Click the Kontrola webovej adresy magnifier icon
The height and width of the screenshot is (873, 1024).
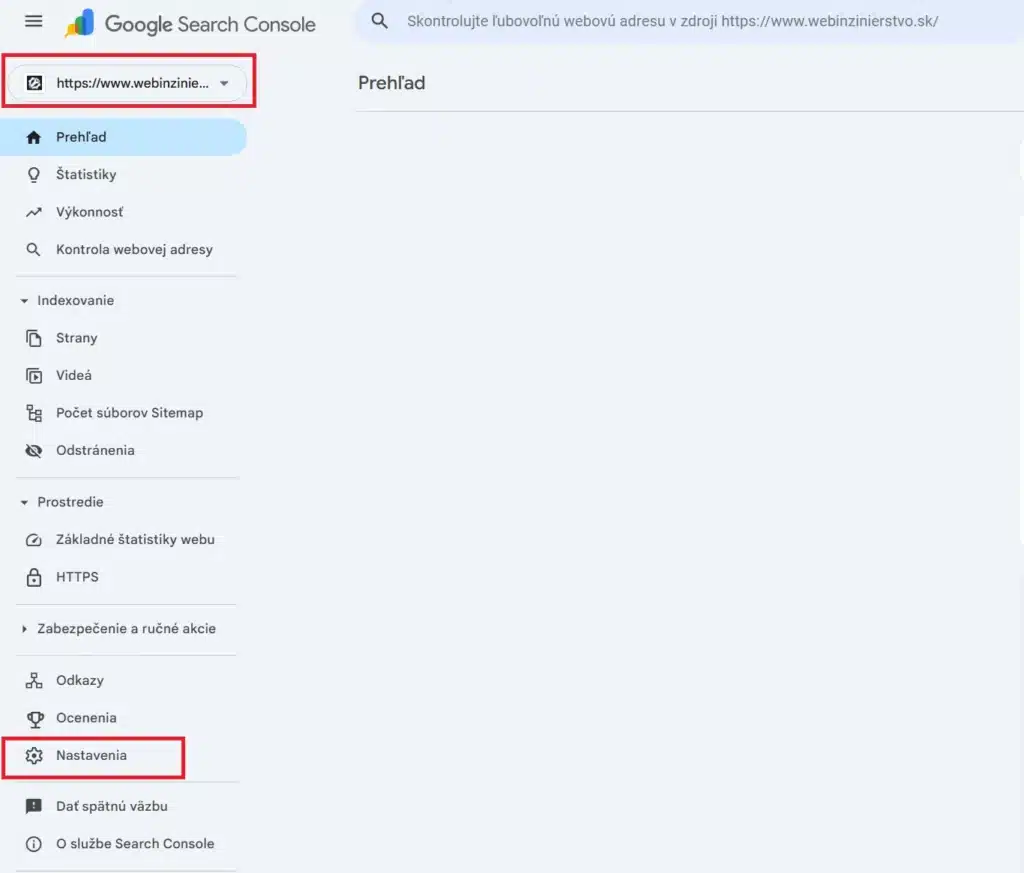[34, 250]
